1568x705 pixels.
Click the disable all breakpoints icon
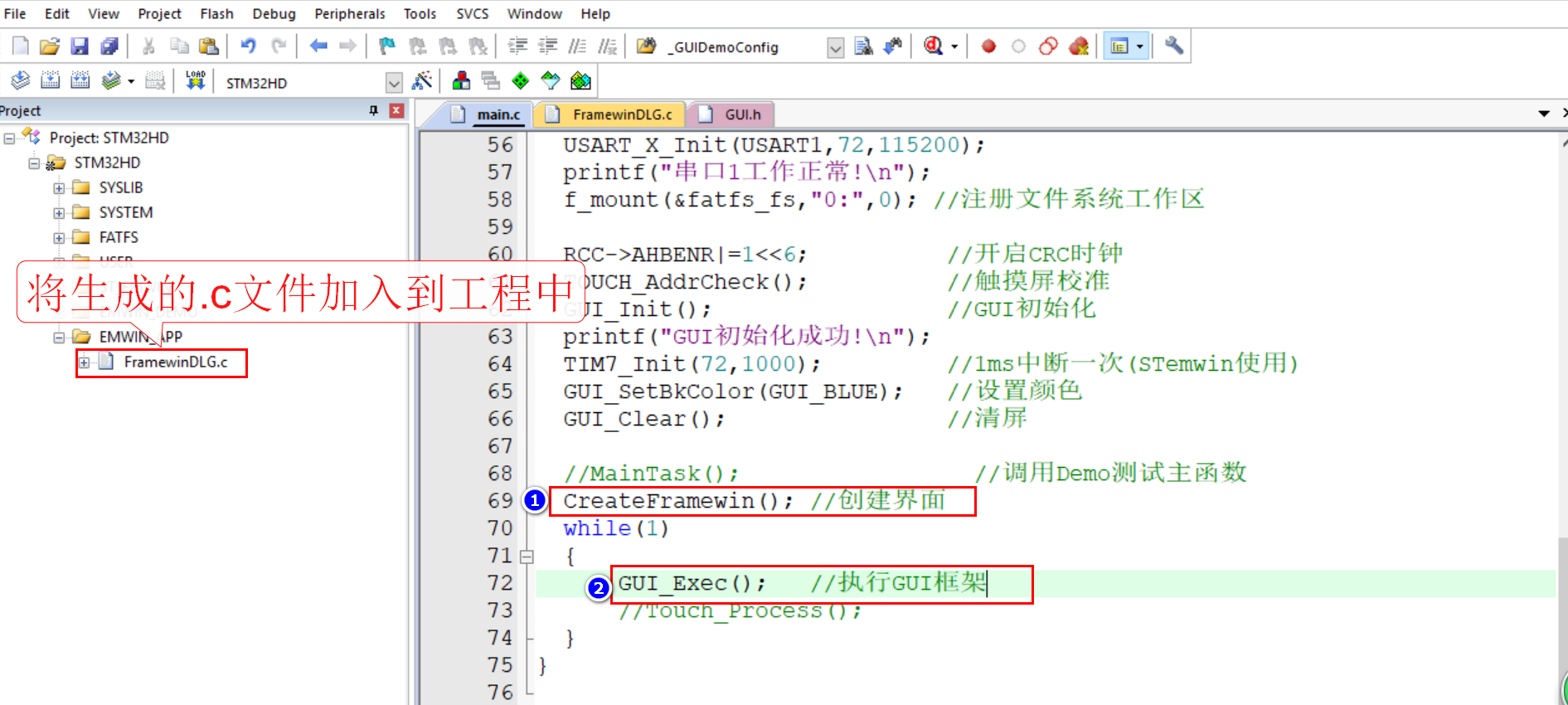(1048, 46)
